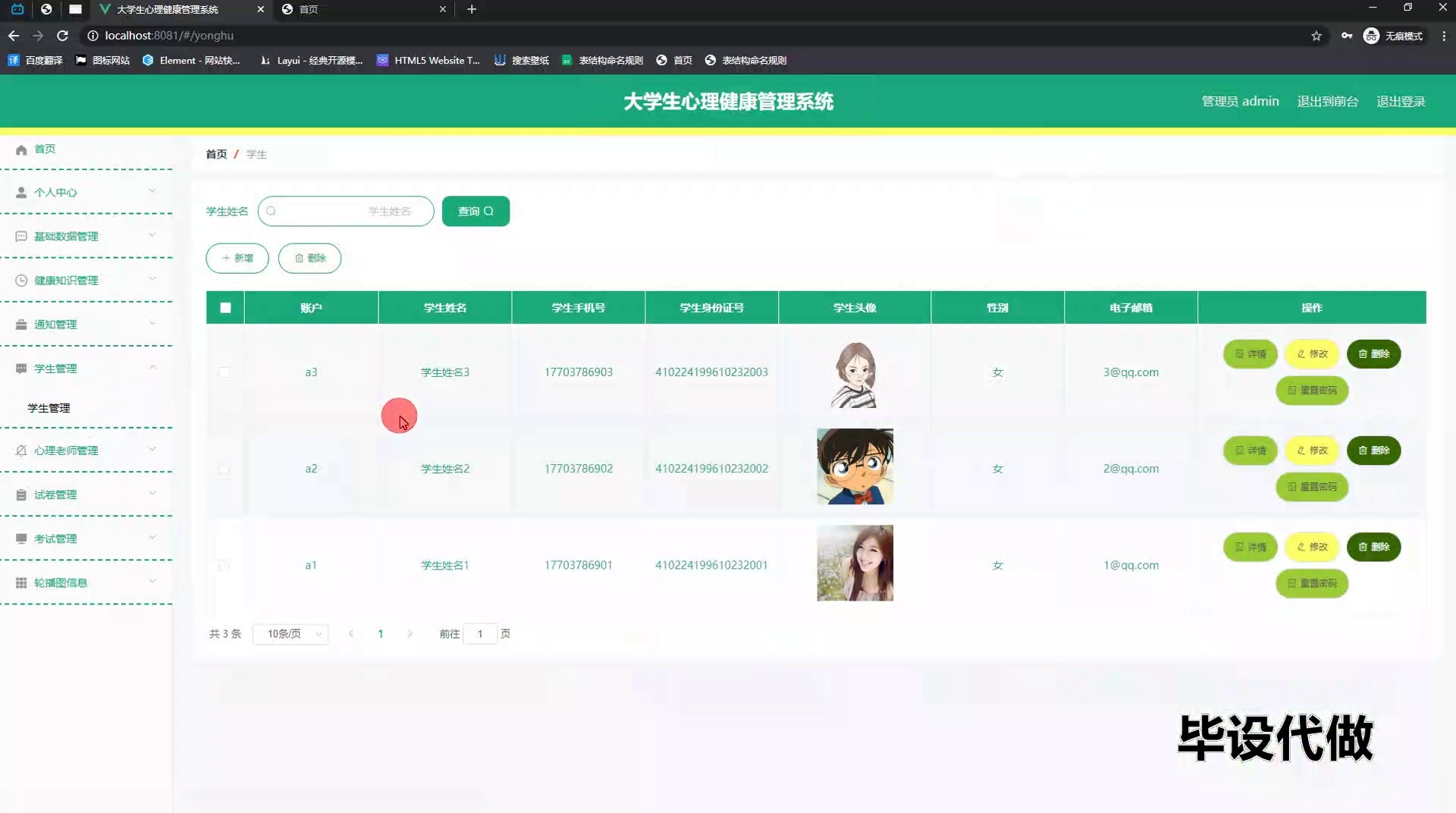Click the 前往 page number input
This screenshot has width=1456, height=813.
pyautogui.click(x=480, y=634)
